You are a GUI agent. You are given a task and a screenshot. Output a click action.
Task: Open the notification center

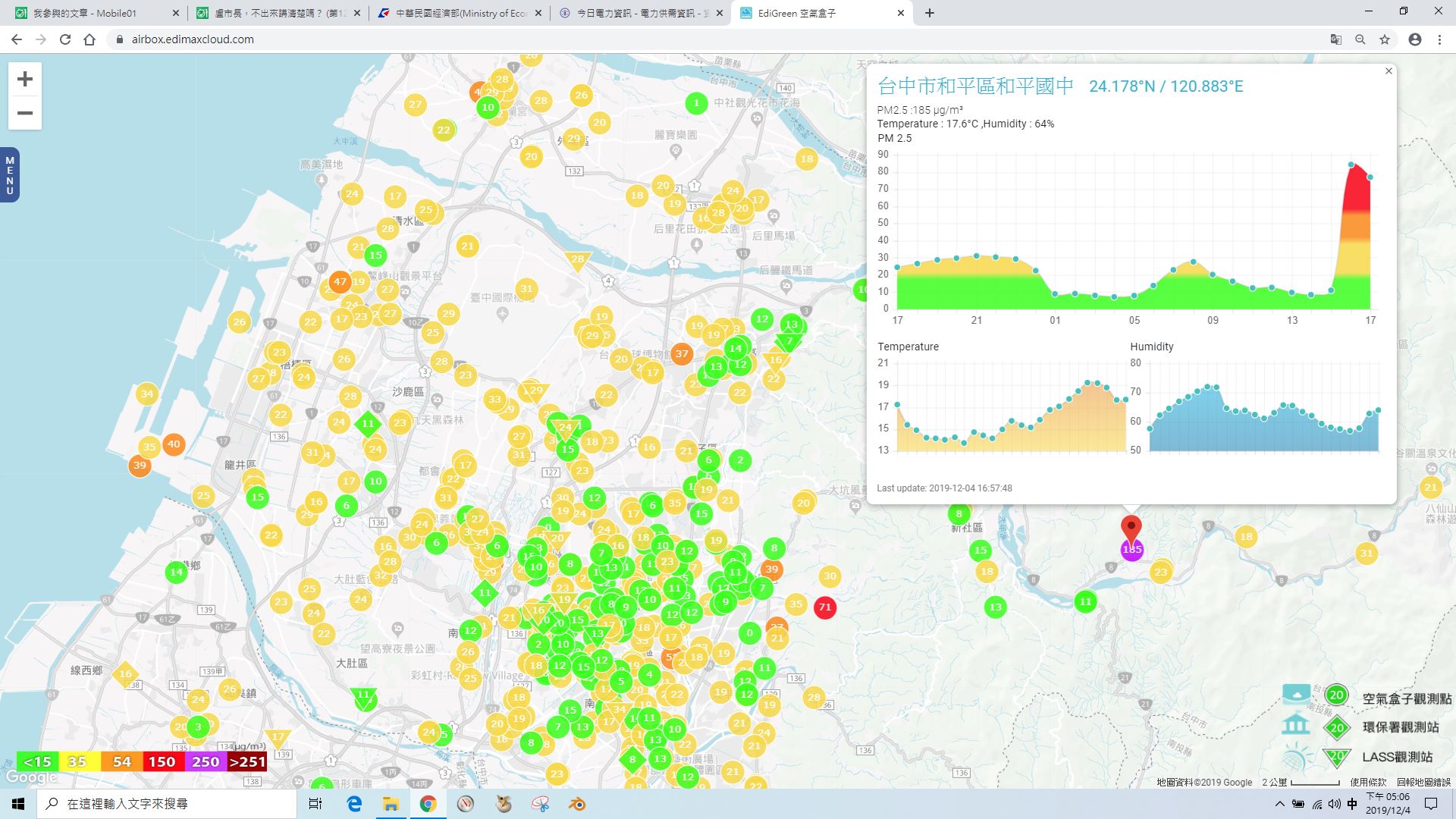1431,804
